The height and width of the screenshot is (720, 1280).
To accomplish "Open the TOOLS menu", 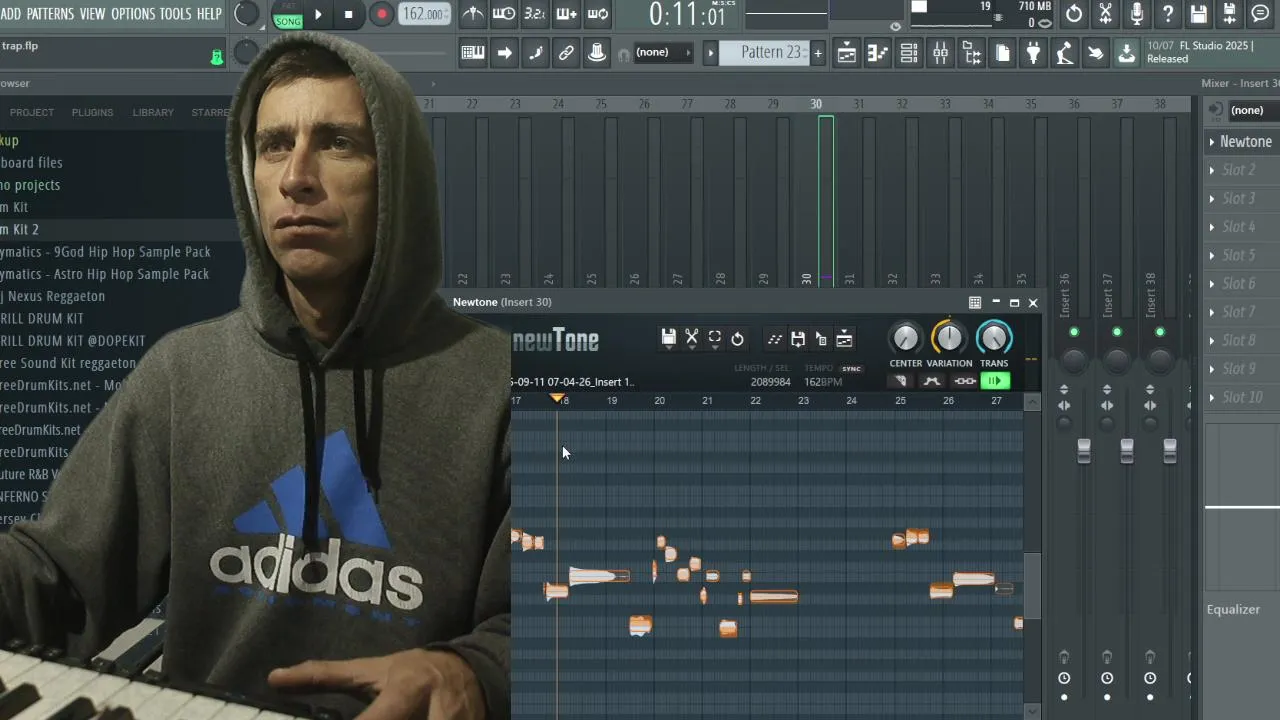I will click(175, 14).
